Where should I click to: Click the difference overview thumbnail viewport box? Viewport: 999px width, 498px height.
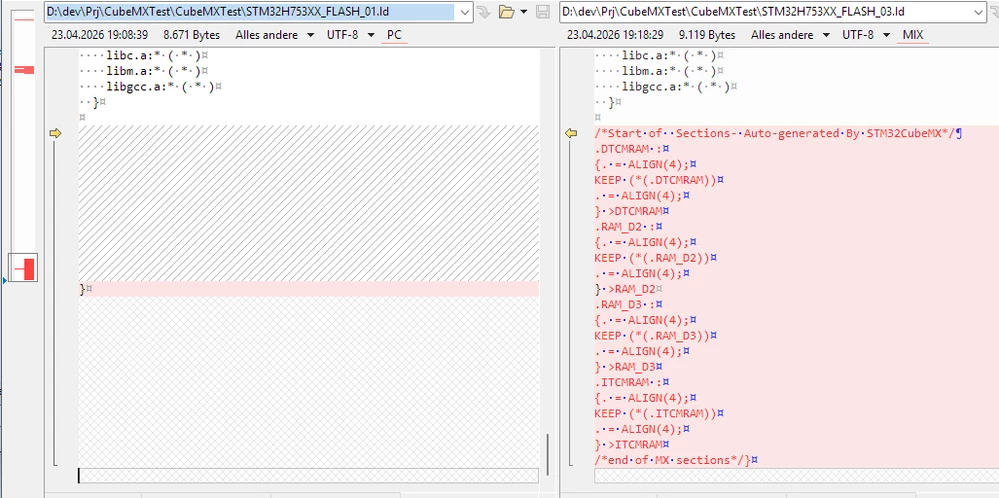pos(23,267)
